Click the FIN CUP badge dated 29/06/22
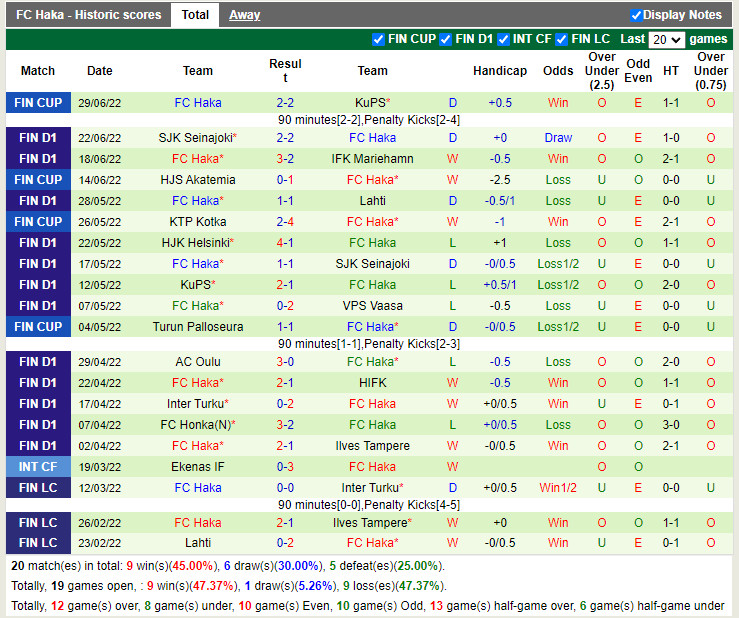Viewport: 739px width, 618px height. [38, 103]
